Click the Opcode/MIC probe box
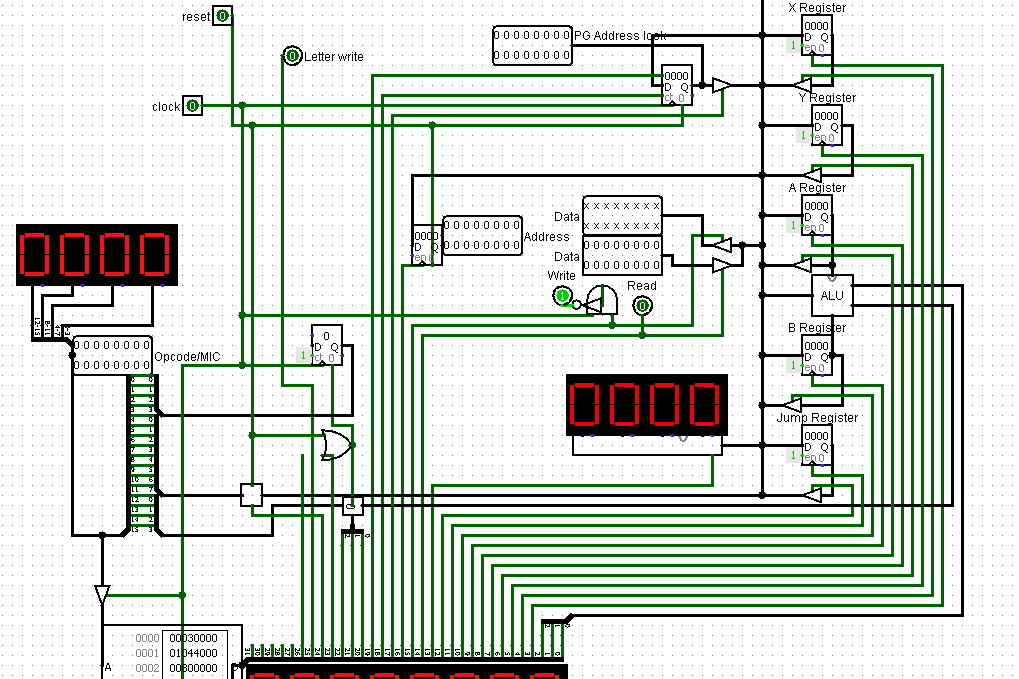Image resolution: width=1019 pixels, height=679 pixels. (112, 356)
